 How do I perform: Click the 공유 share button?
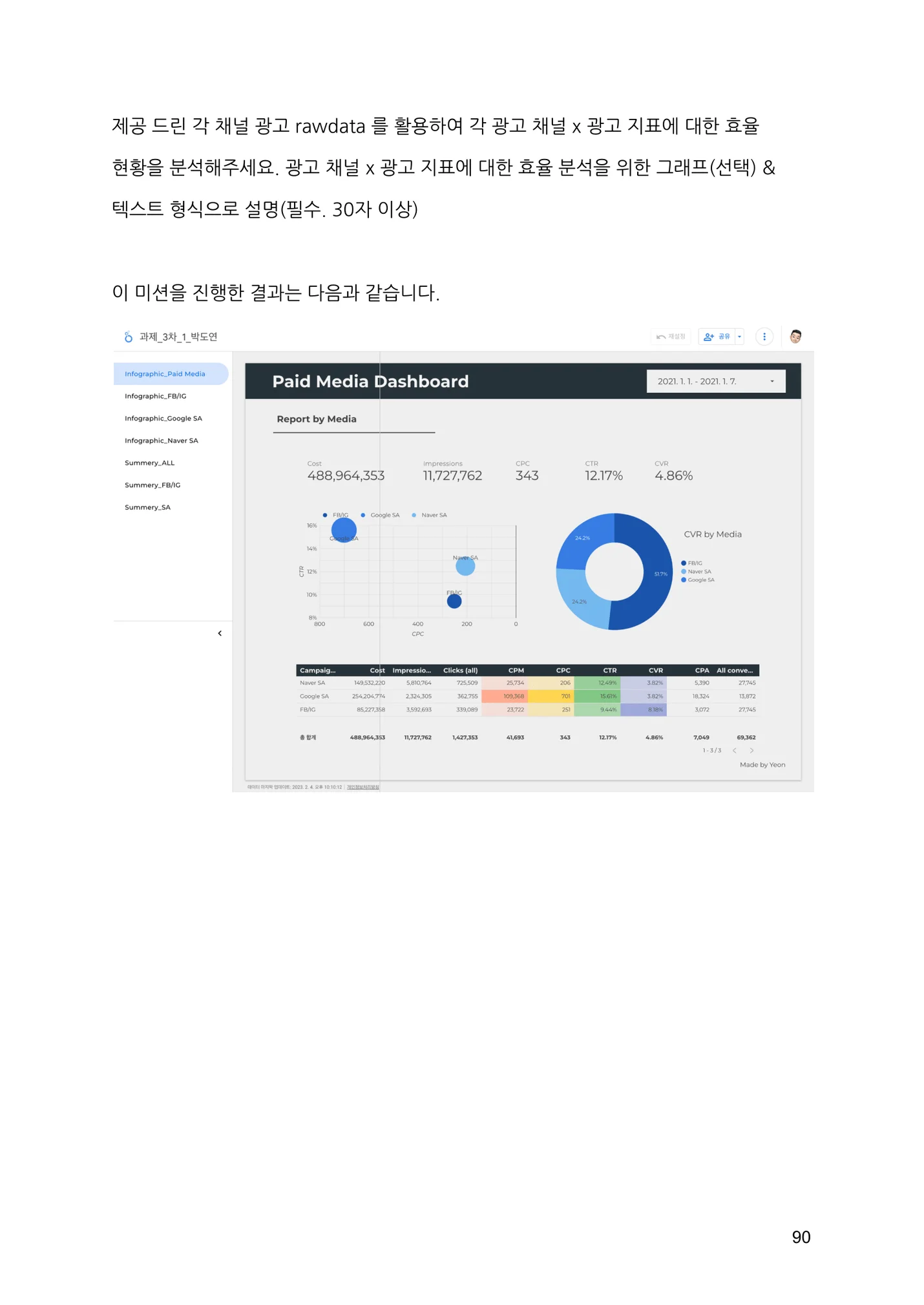click(x=717, y=337)
